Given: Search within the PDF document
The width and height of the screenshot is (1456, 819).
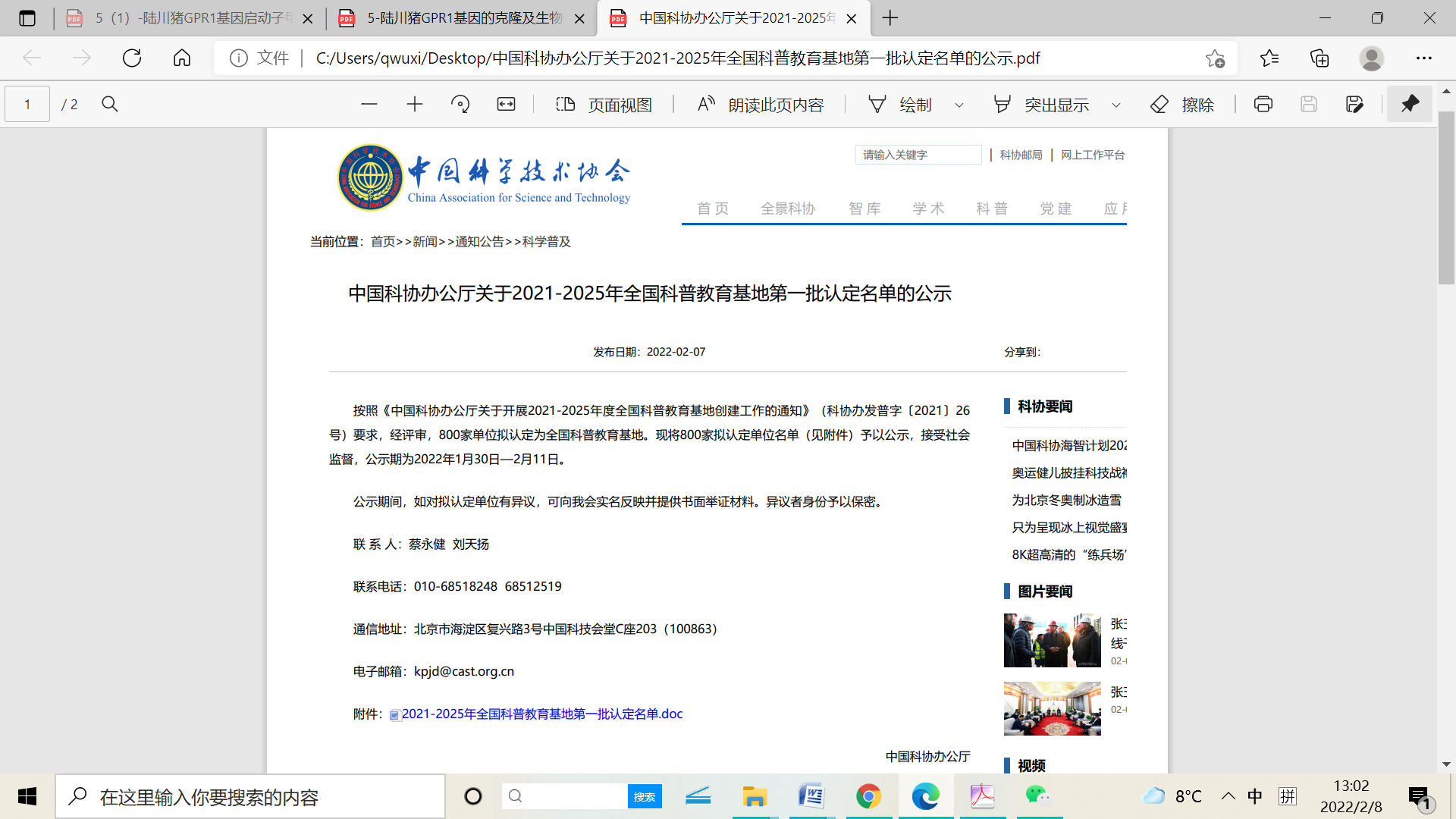Looking at the screenshot, I should pyautogui.click(x=110, y=105).
